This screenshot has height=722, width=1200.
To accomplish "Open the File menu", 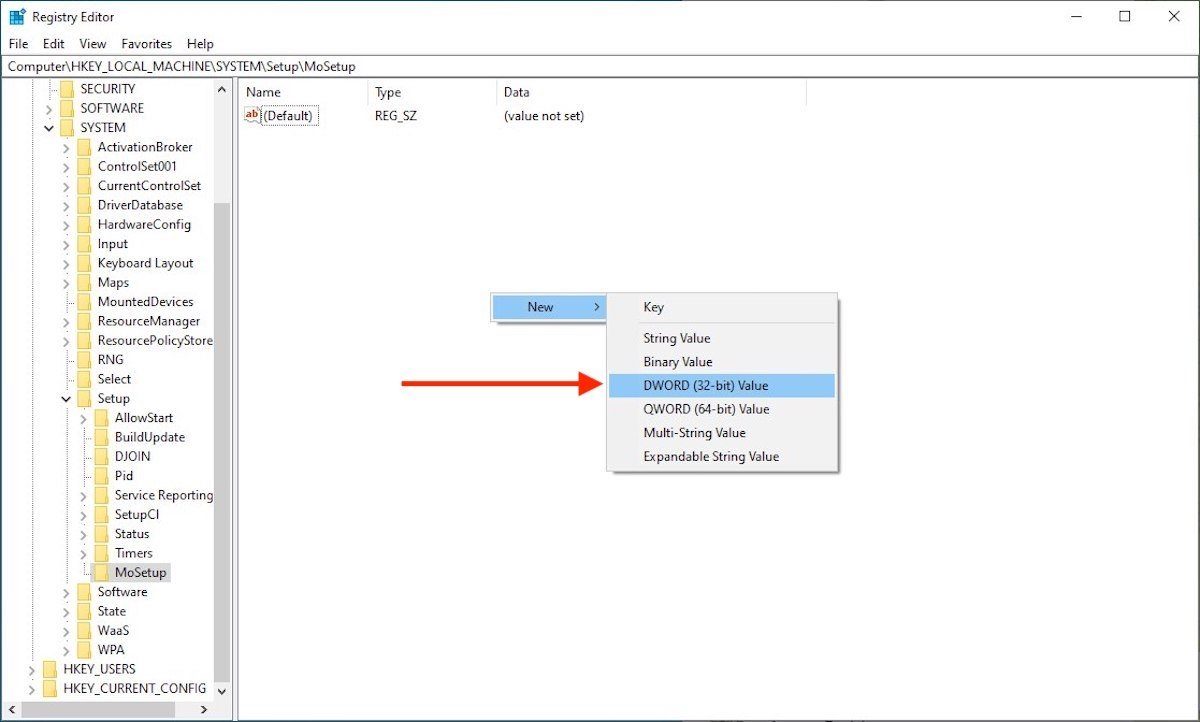I will tap(18, 44).
